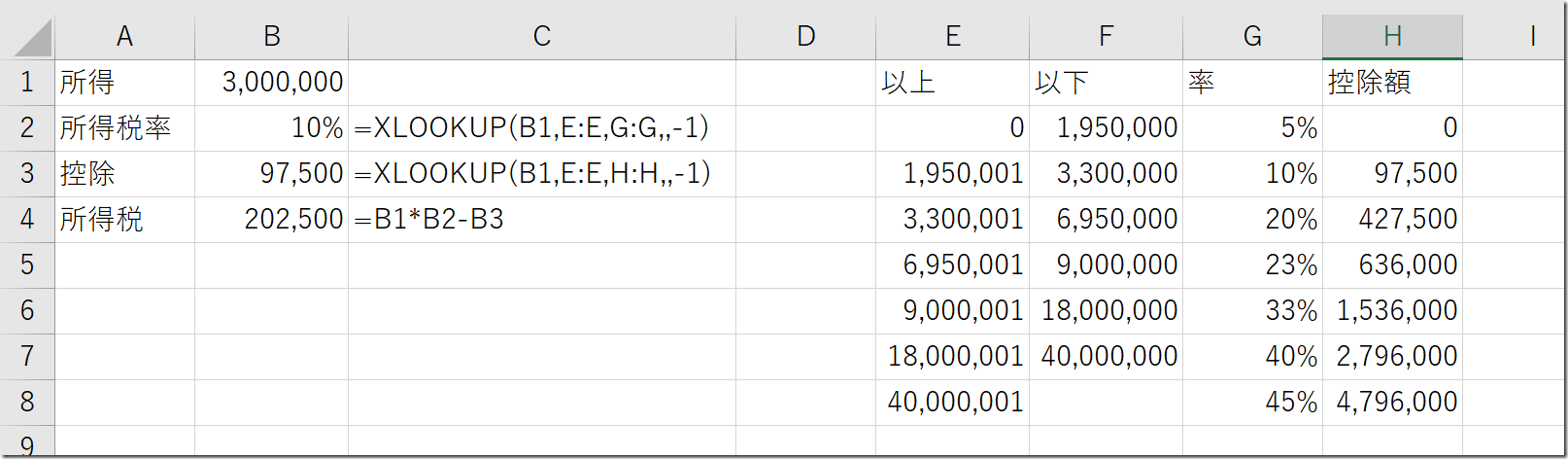Click cell with 18,000,001
Image resolution: width=1568 pixels, height=459 pixels.
pyautogui.click(x=952, y=357)
